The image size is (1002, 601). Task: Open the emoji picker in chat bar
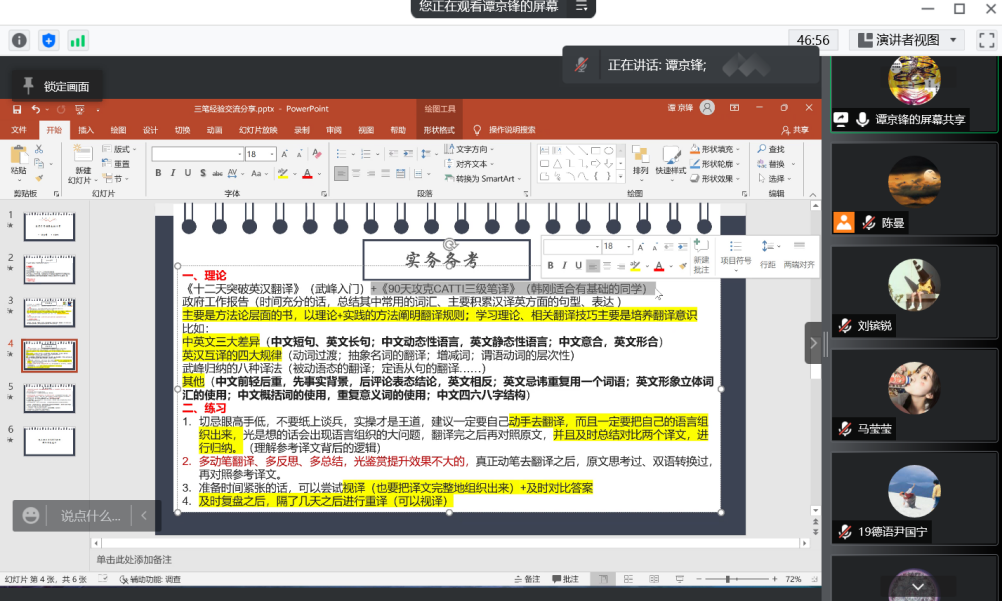coord(31,515)
